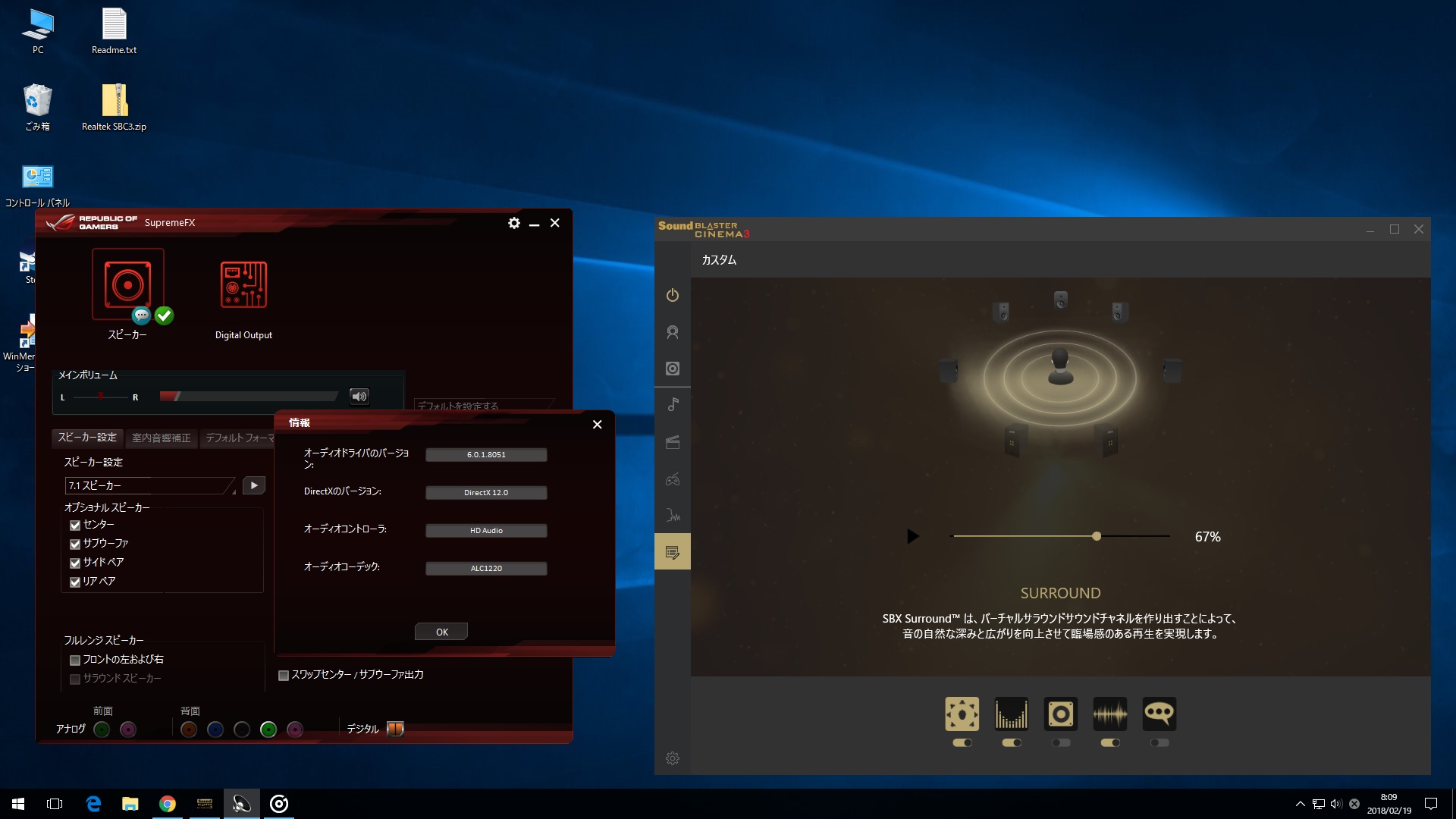Select the Dialog Plus speech bubble icon
1456x819 pixels.
[x=1159, y=714]
